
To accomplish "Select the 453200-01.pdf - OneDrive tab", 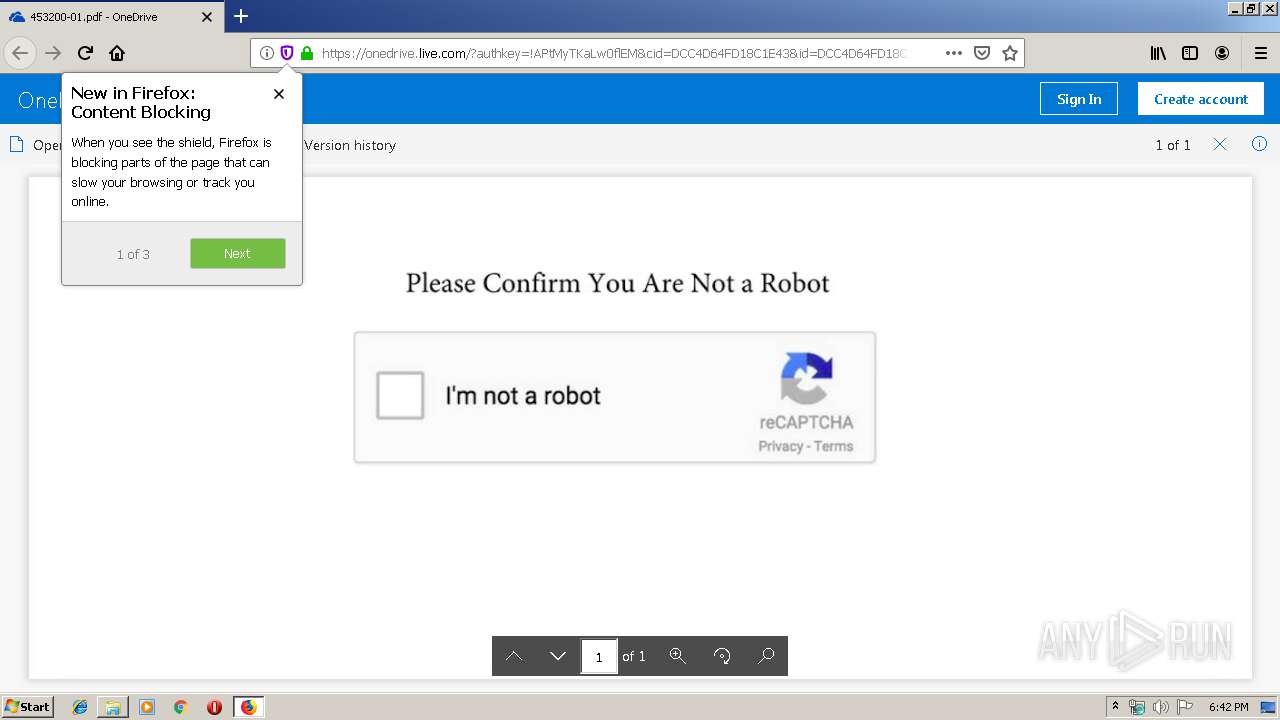I will click(111, 17).
